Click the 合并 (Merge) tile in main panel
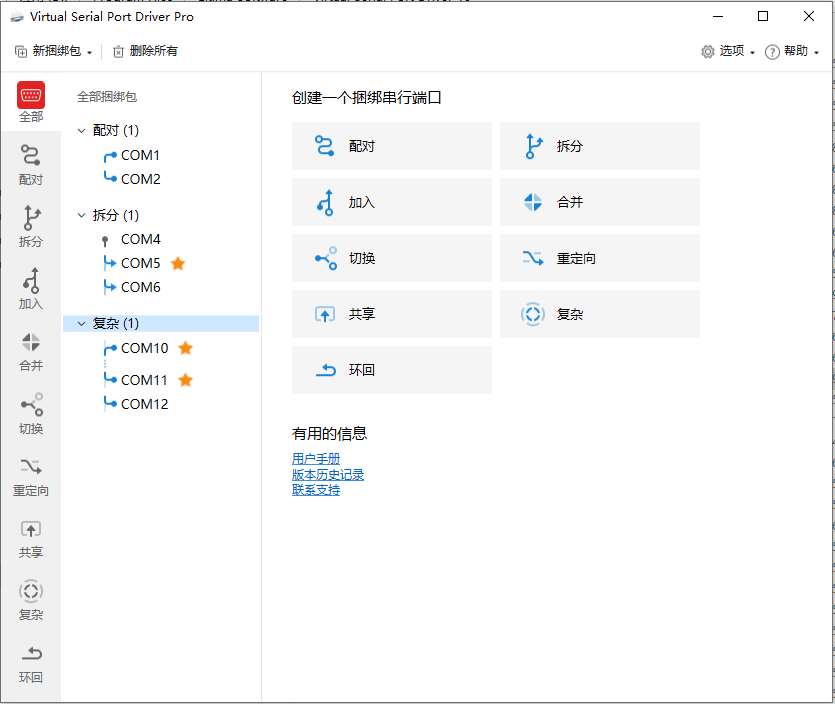 tap(599, 202)
